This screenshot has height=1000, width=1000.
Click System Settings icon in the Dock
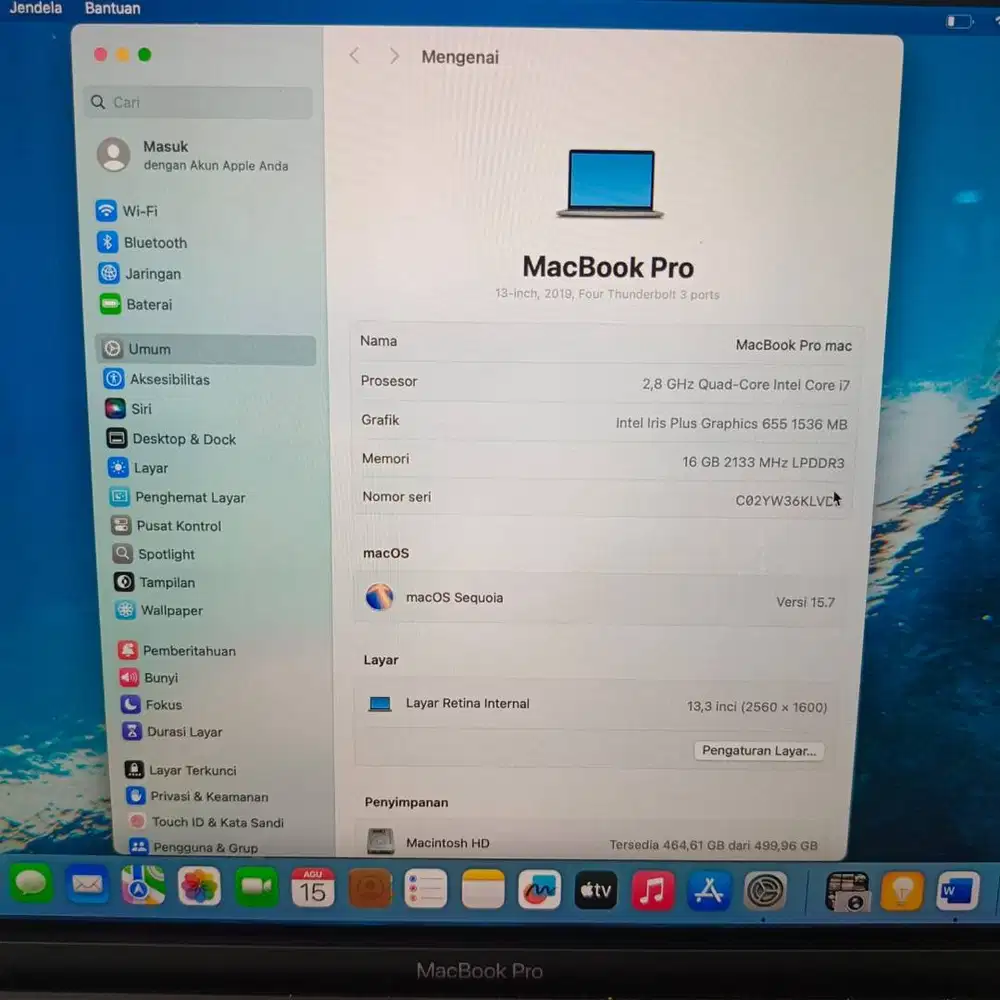pyautogui.click(x=765, y=891)
